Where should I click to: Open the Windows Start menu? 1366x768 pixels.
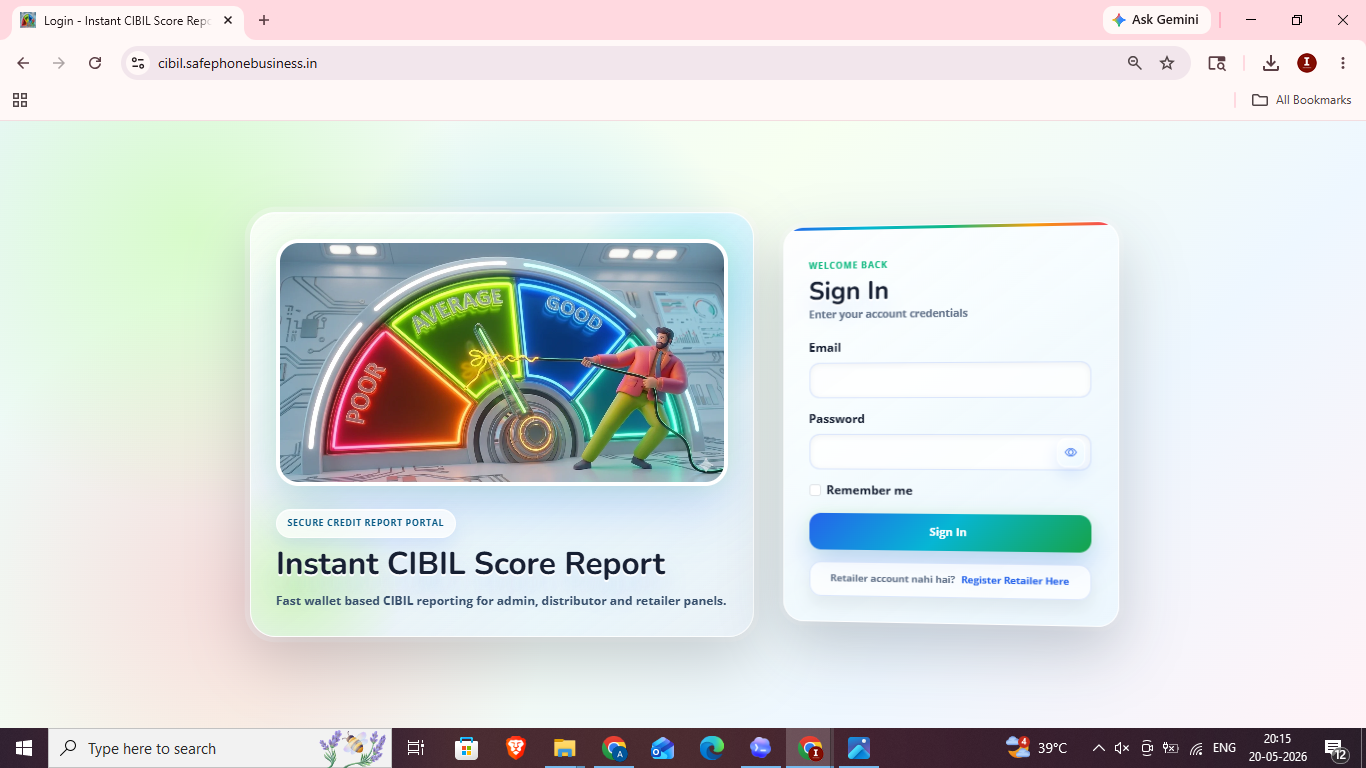[24, 748]
